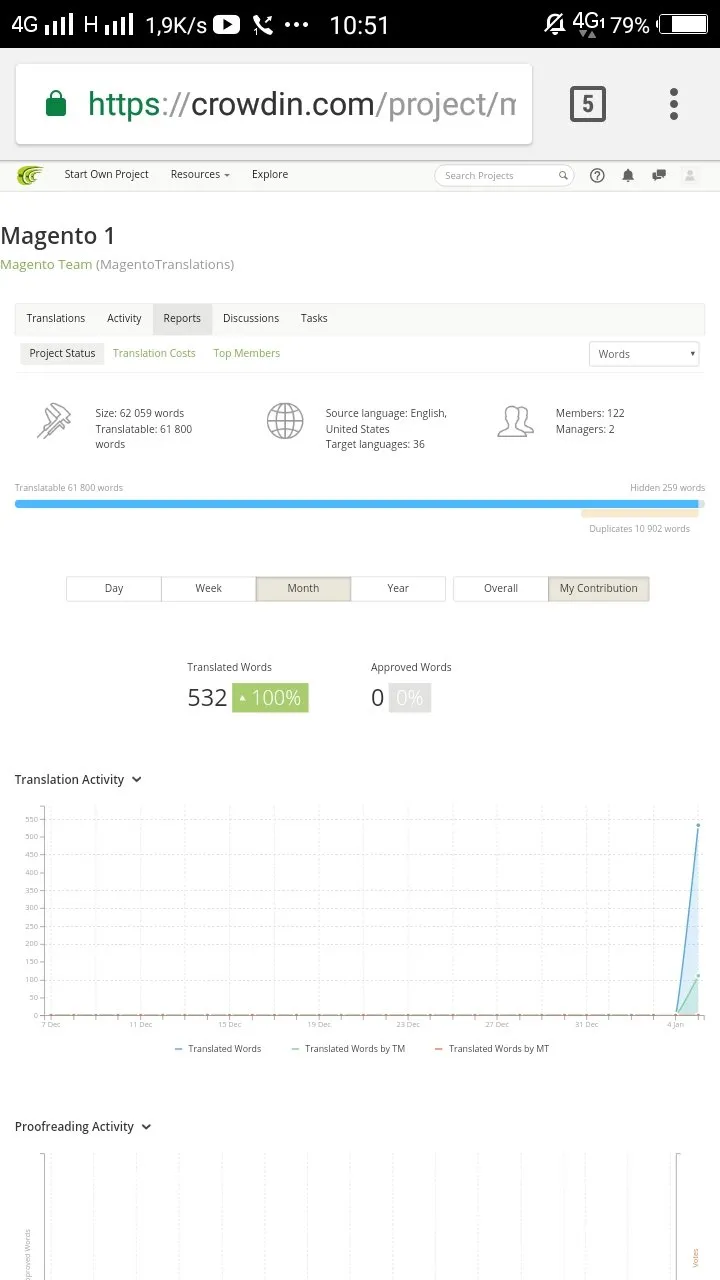Open the Magento Team profile link
Viewport: 720px width, 1280px height.
(46, 264)
